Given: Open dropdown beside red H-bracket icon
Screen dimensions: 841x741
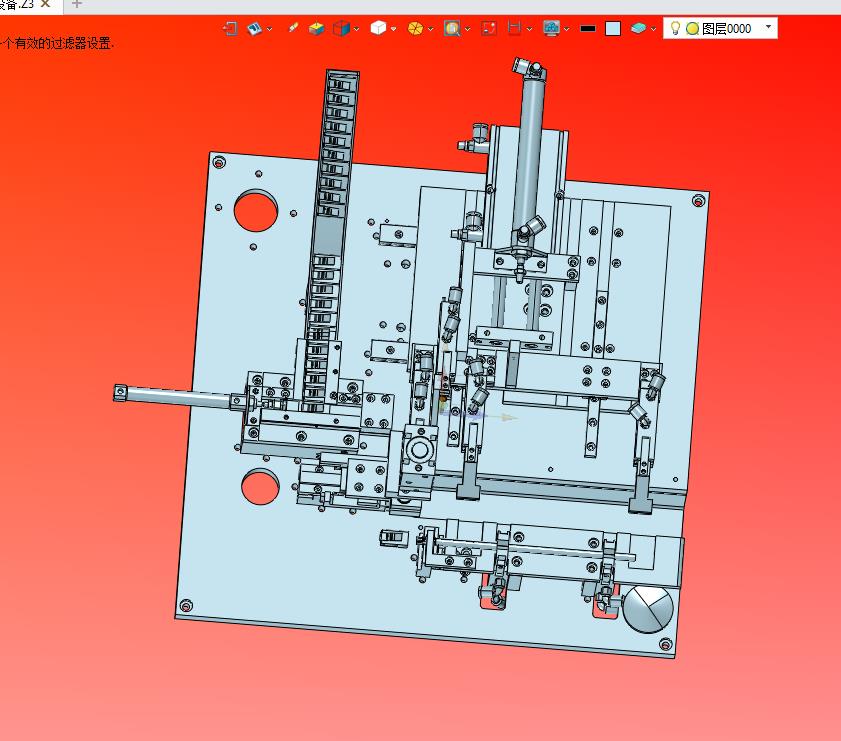Looking at the screenshot, I should click(x=529, y=29).
